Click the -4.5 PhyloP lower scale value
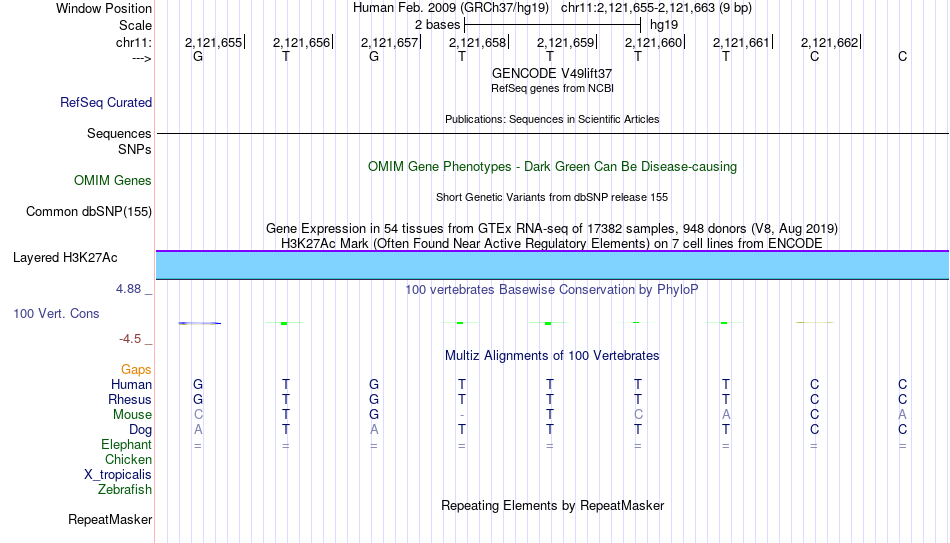The width and height of the screenshot is (950, 543). (x=130, y=339)
